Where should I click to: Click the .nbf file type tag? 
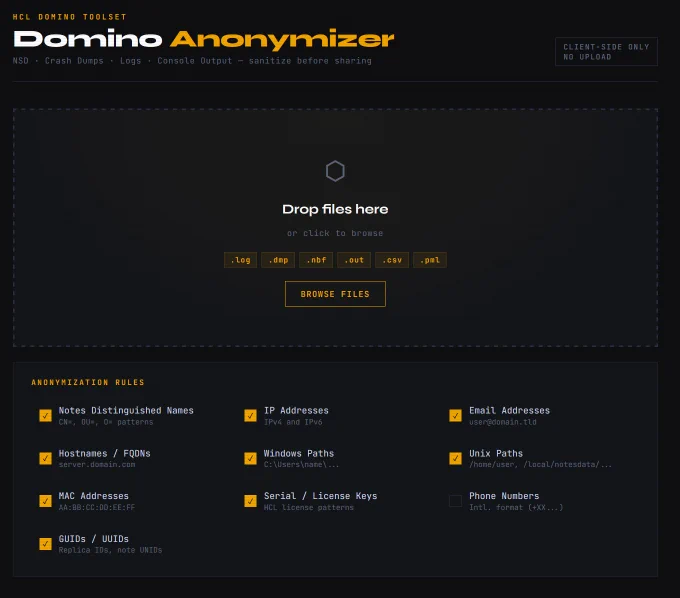(316, 260)
